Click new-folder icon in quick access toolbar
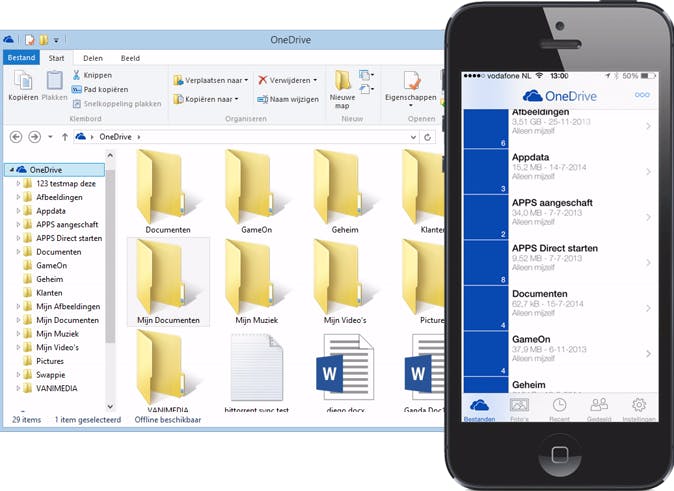This screenshot has width=674, height=491. (x=43, y=40)
